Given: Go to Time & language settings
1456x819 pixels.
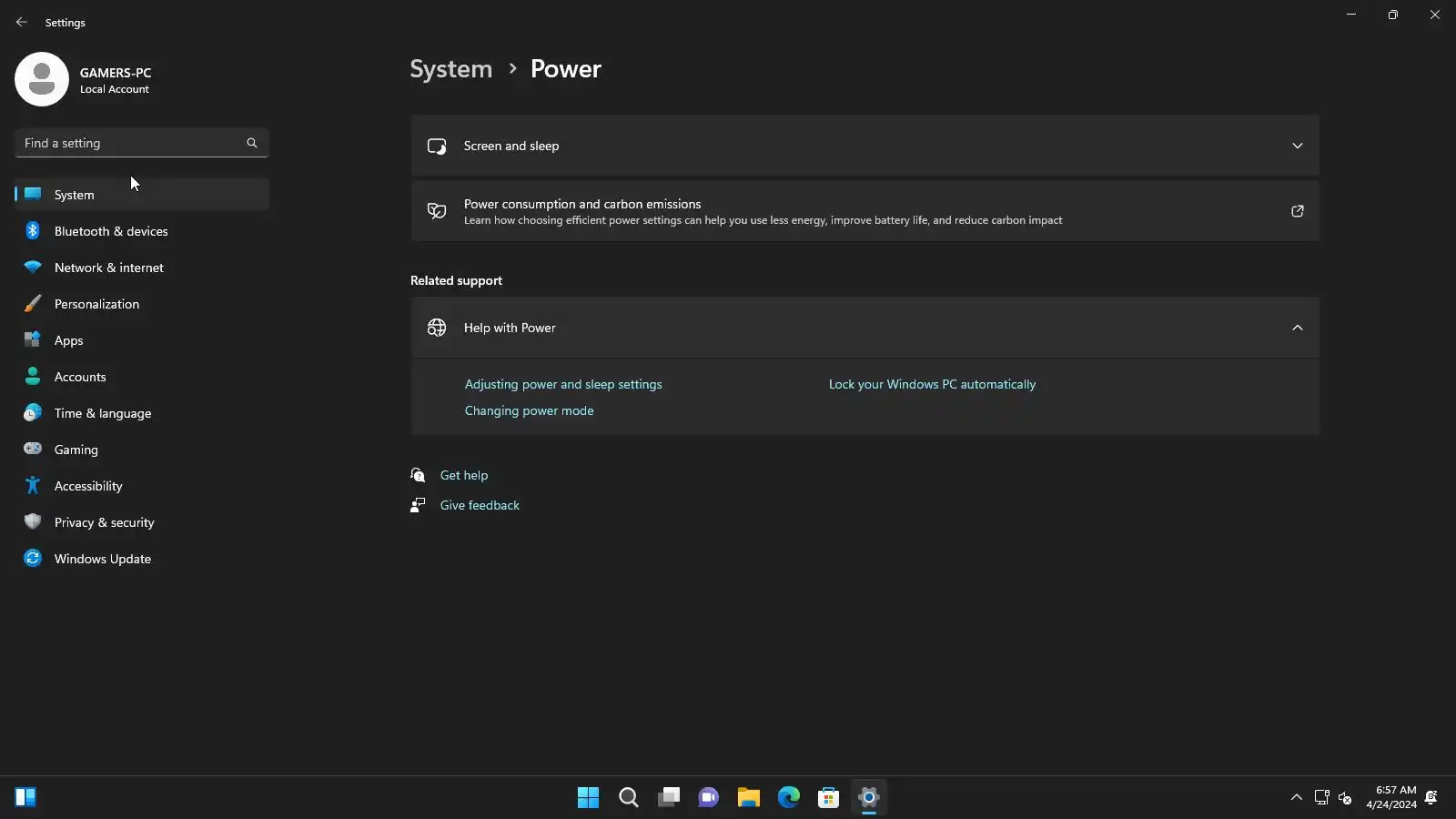Looking at the screenshot, I should [142, 413].
